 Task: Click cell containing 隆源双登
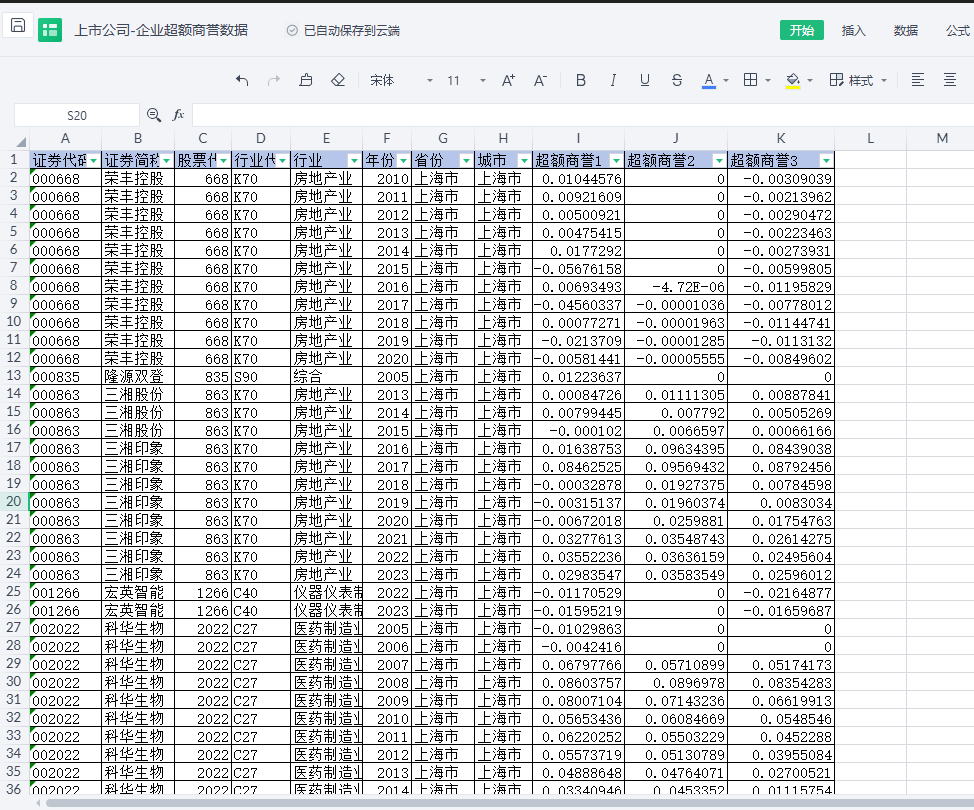point(138,376)
